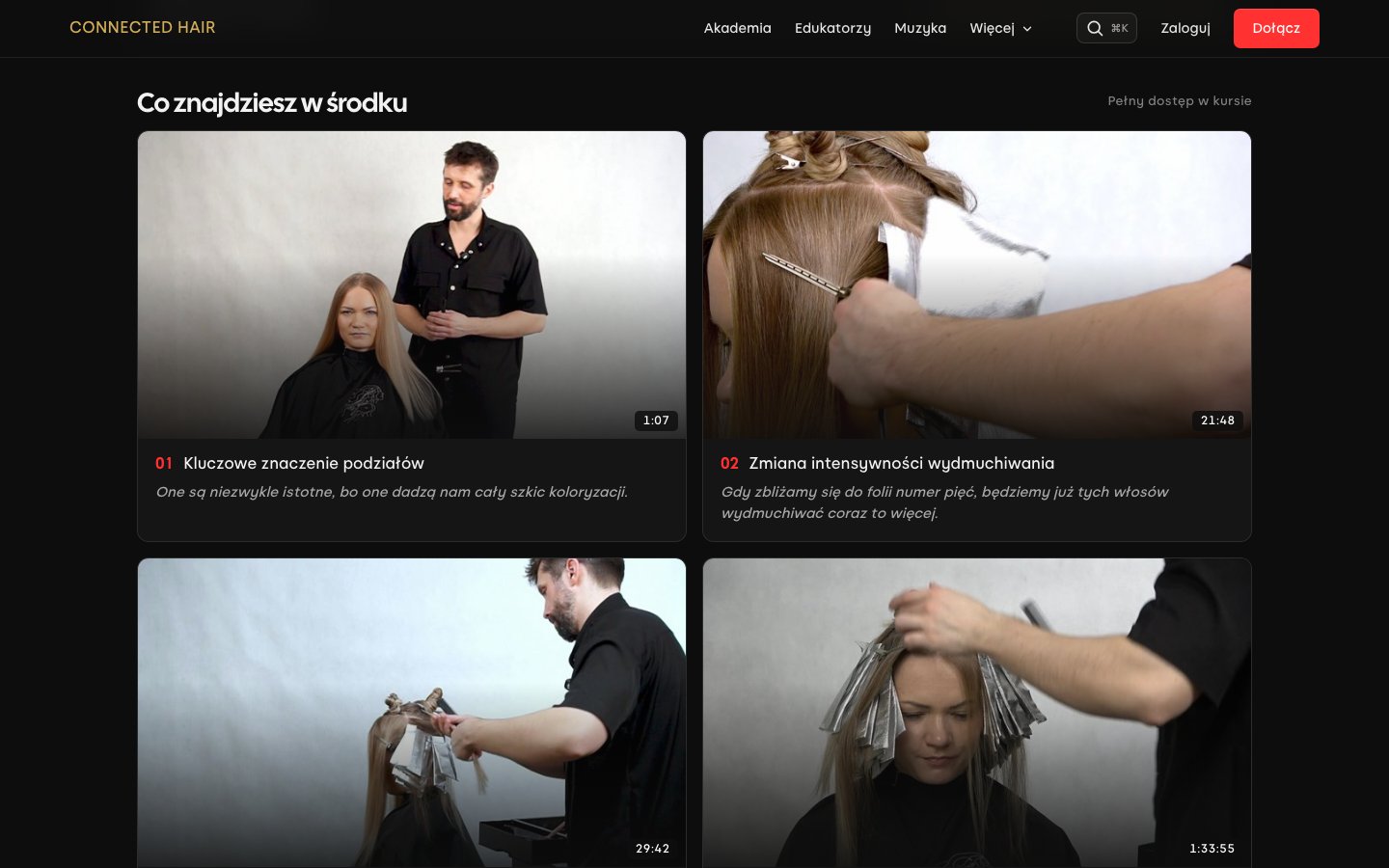Image resolution: width=1389 pixels, height=868 pixels.
Task: Open the first lesson video thumbnail
Action: click(x=412, y=285)
